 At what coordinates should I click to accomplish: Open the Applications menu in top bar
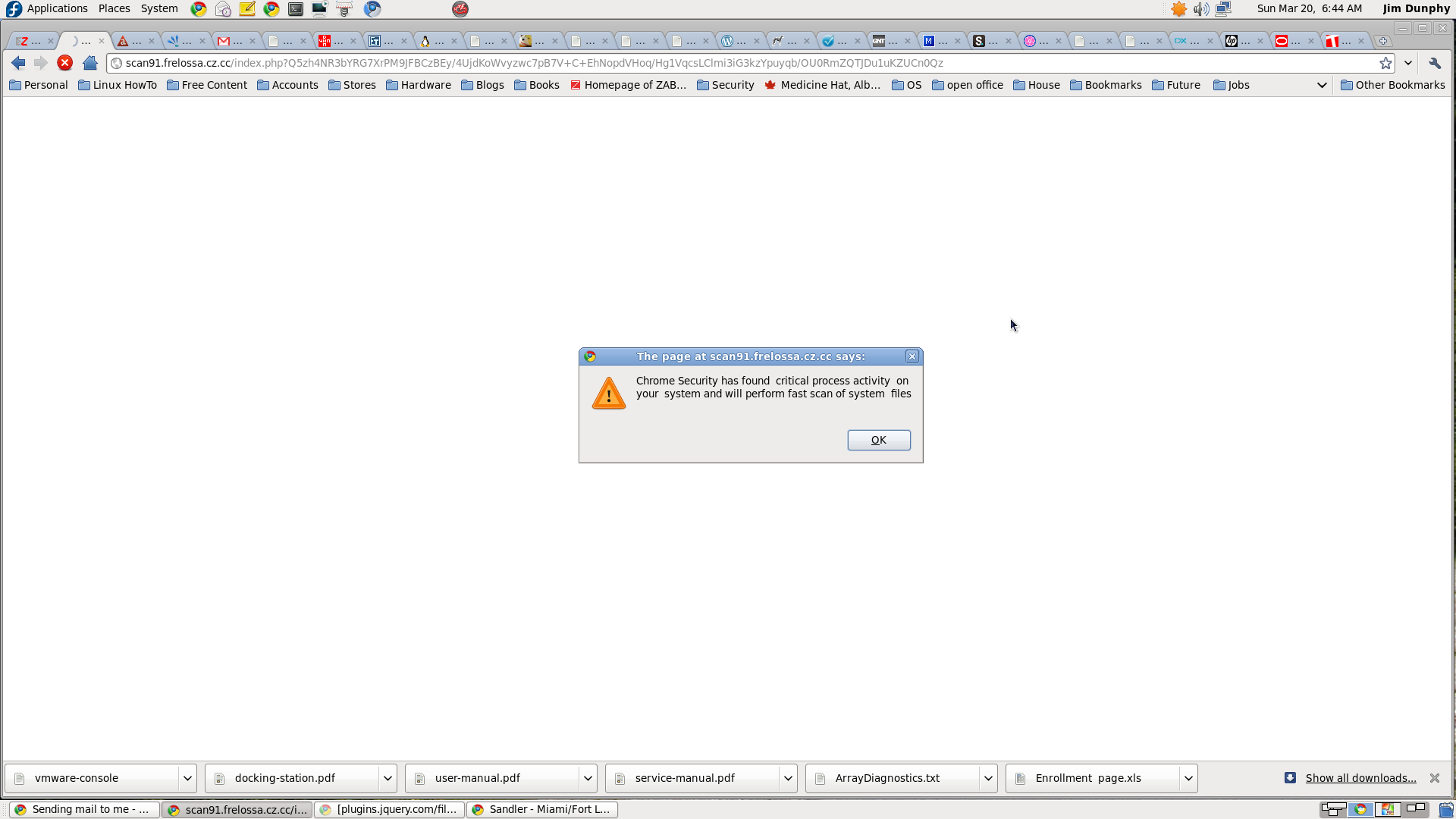pyautogui.click(x=55, y=9)
